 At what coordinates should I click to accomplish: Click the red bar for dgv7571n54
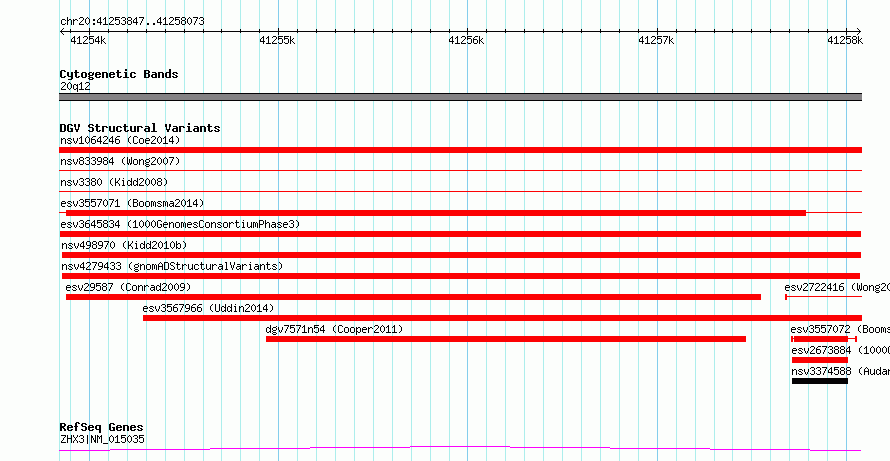(506, 339)
